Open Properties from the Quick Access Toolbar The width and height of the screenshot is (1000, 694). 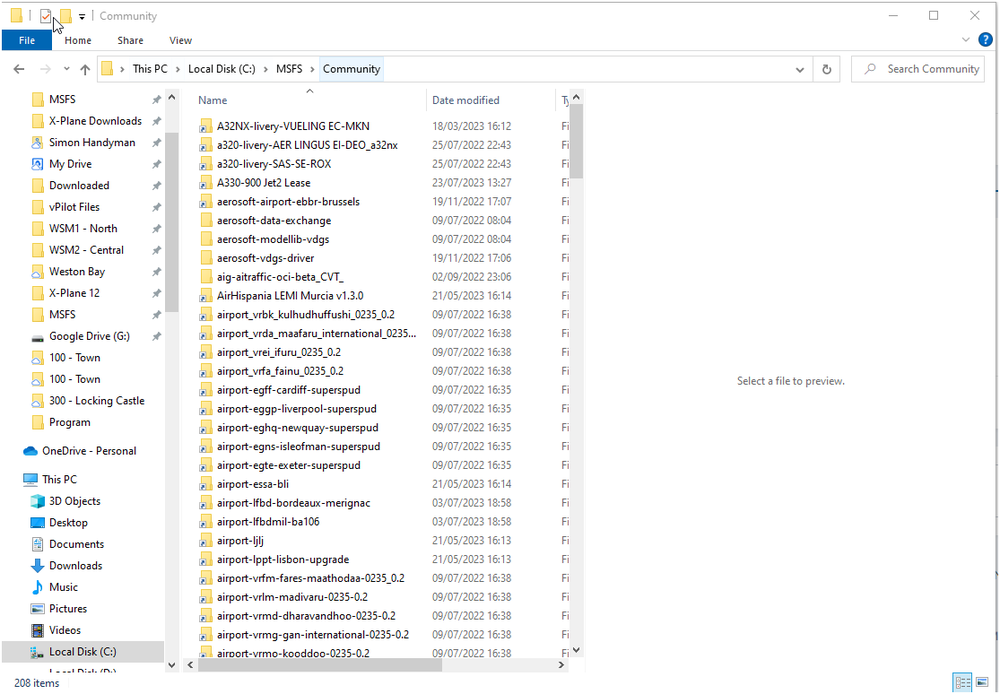[44, 16]
